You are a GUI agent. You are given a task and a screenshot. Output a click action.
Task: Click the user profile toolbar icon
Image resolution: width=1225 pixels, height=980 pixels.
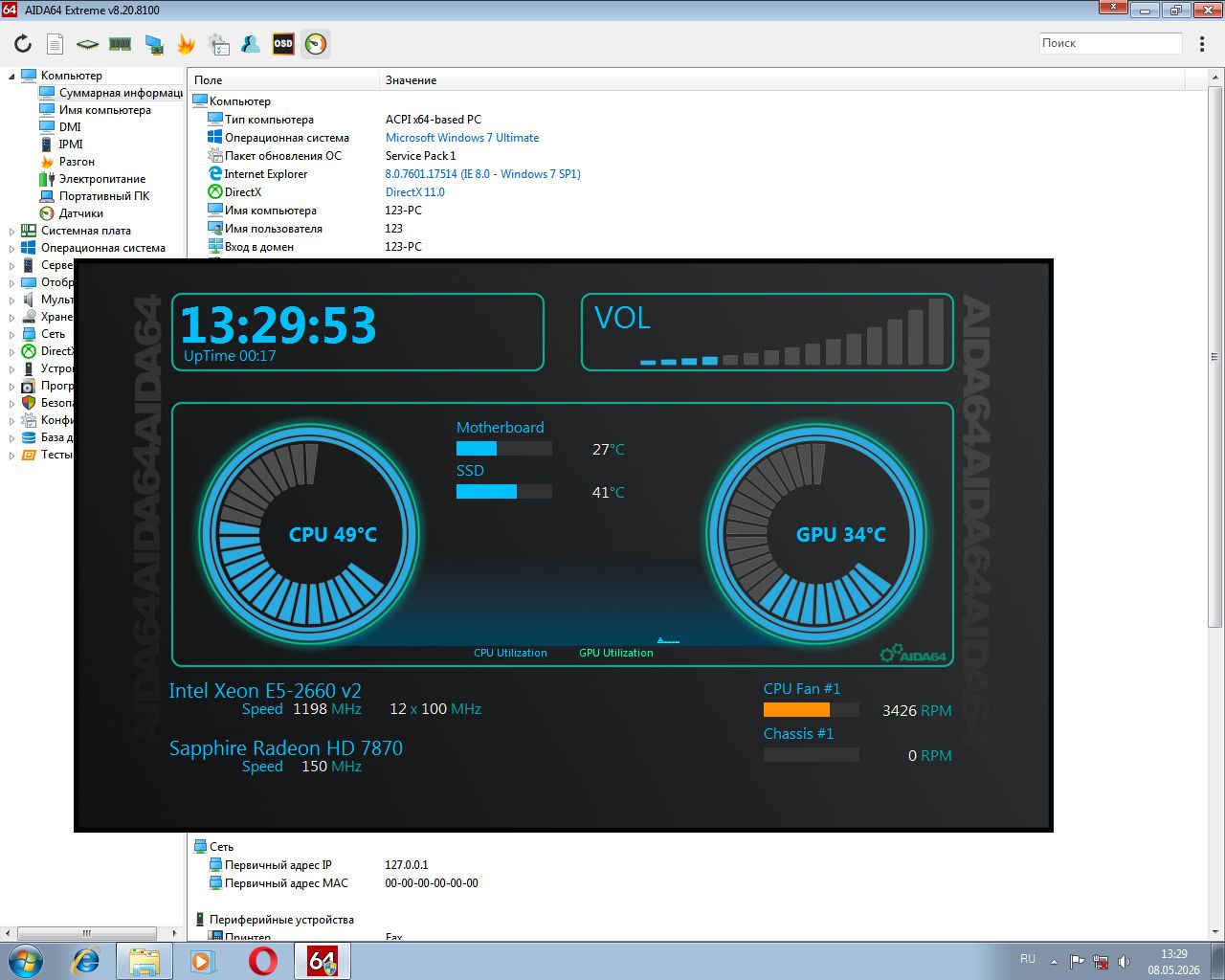pyautogui.click(x=251, y=44)
